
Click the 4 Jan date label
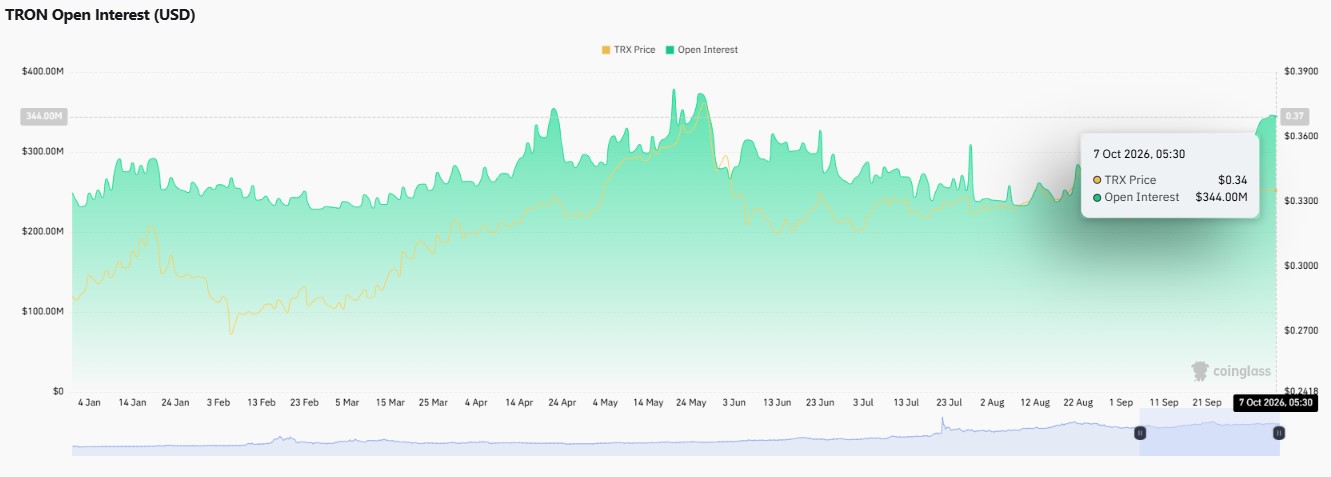[89, 402]
